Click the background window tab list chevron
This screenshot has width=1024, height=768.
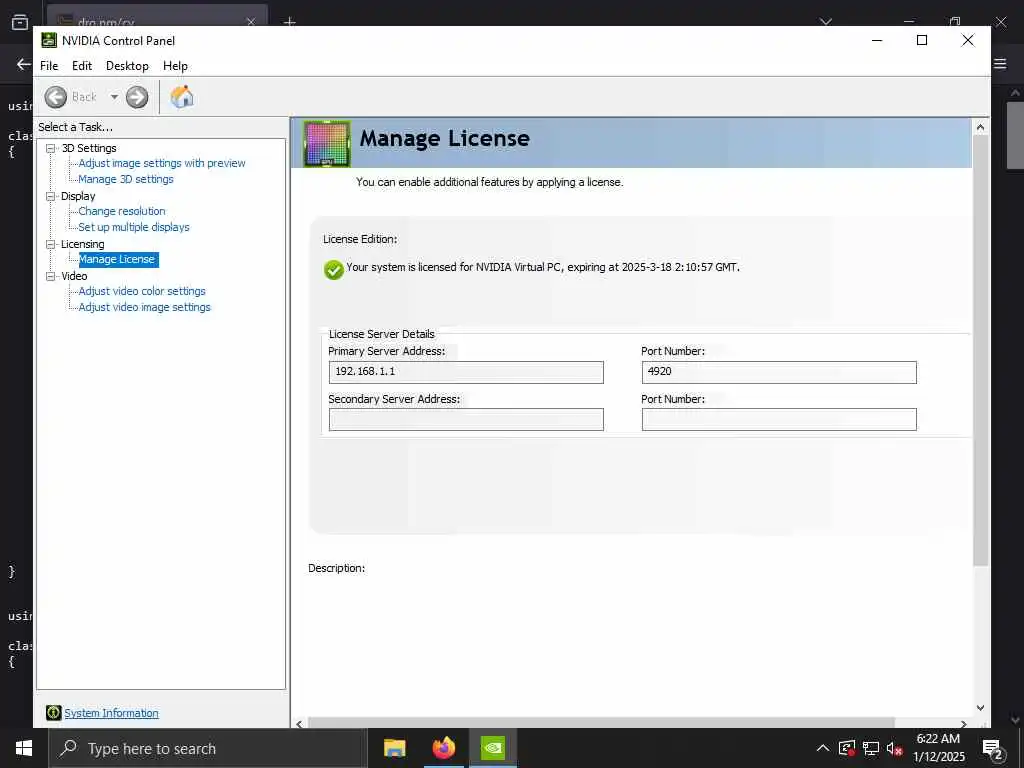click(826, 22)
